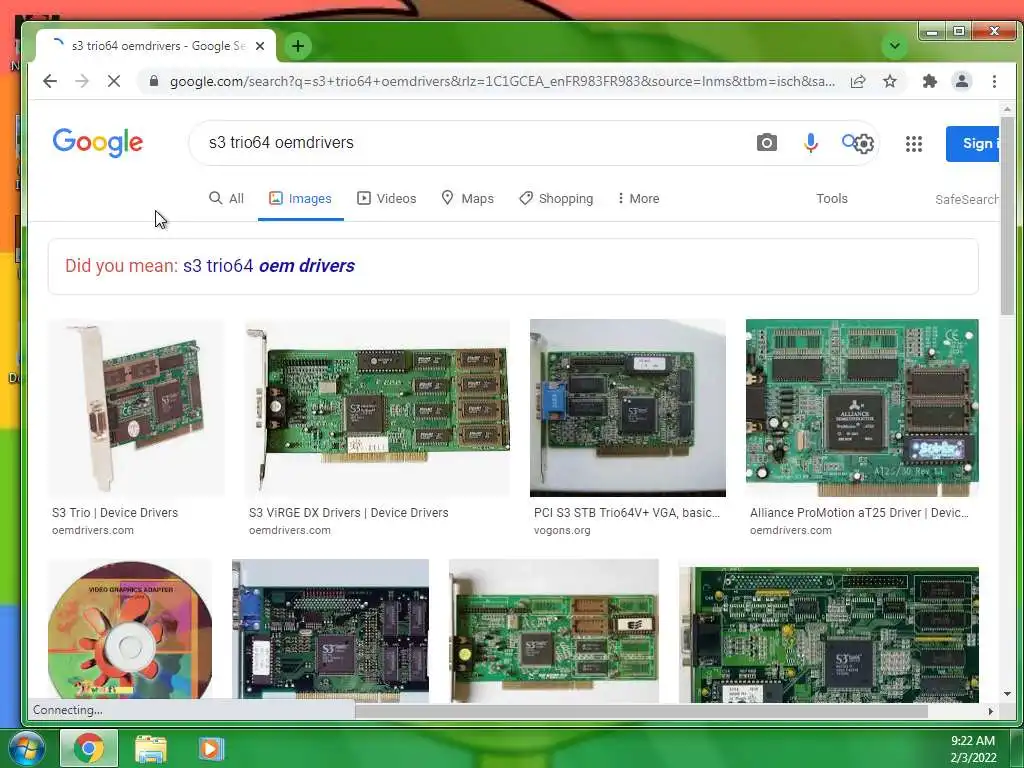Viewport: 1024px width, 768px height.
Task: Click the 'S3 ViRGE DX Drivers' caption link
Action: click(x=348, y=513)
